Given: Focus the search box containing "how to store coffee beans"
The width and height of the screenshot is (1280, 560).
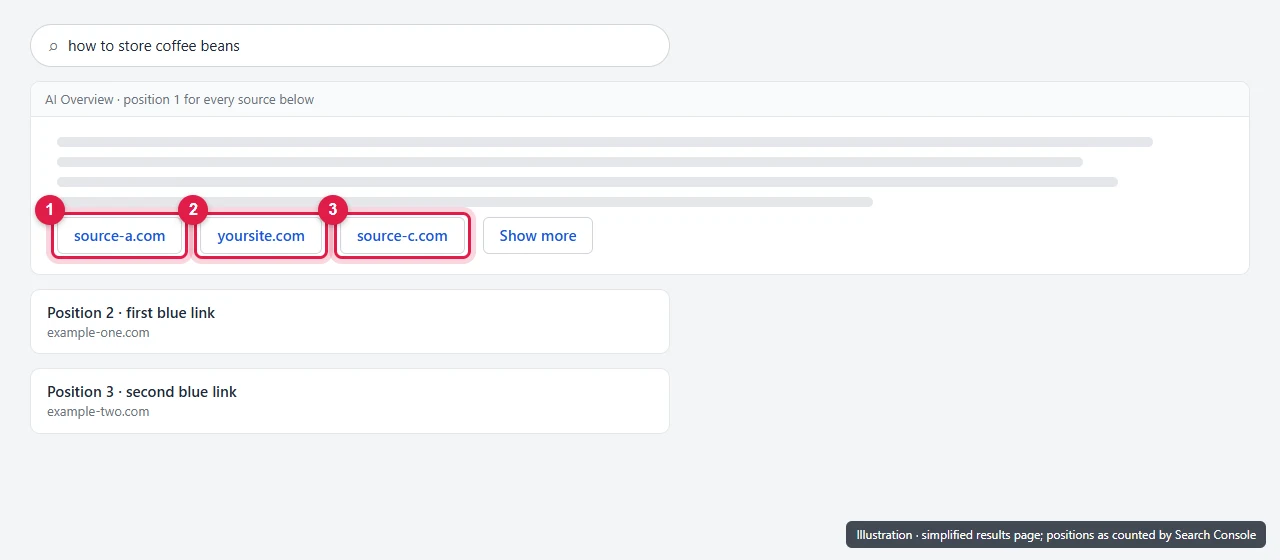Looking at the screenshot, I should click(x=350, y=46).
